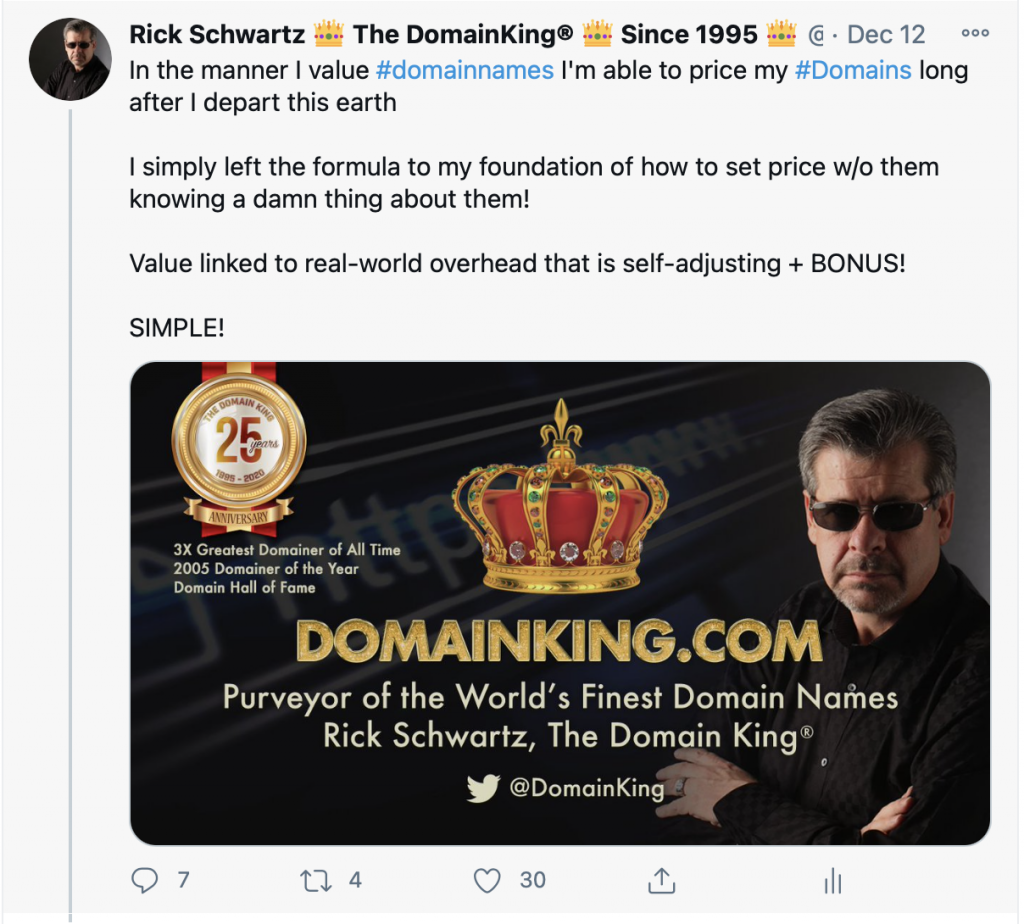Open the DomainKing.com banner image
This screenshot has width=1024, height=924.
pos(560,603)
